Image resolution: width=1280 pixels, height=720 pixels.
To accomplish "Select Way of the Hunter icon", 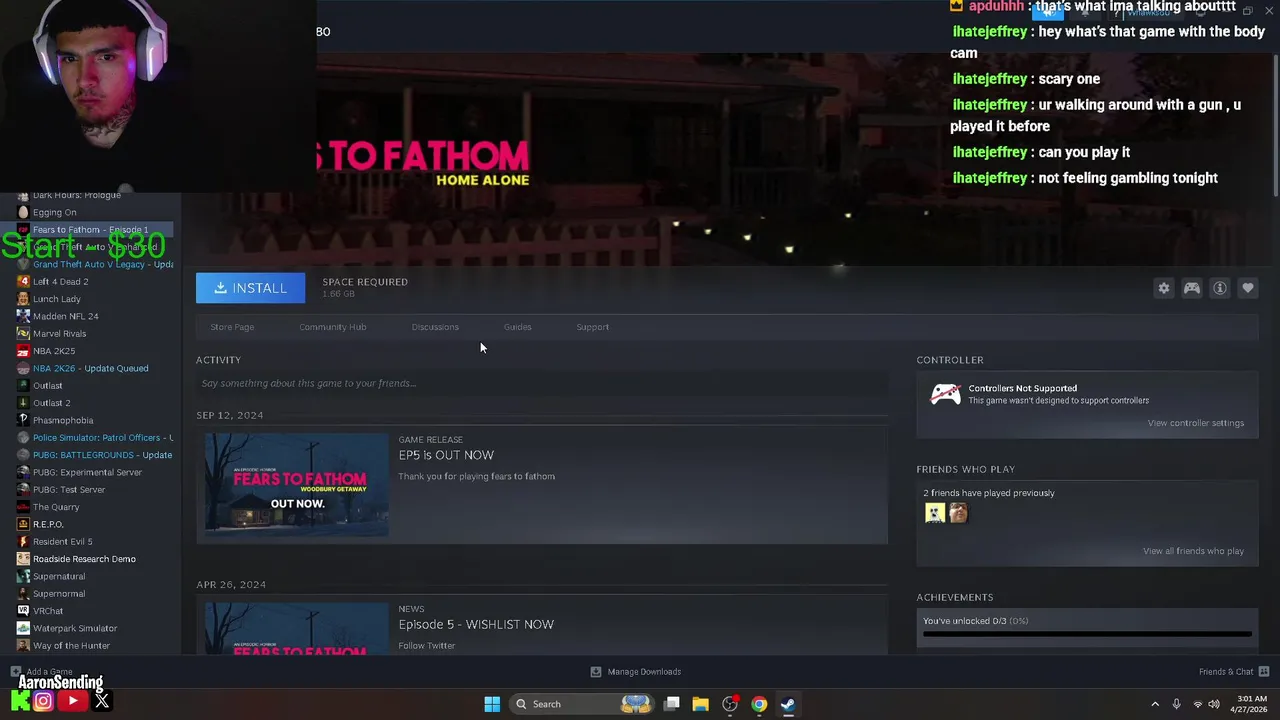I will 23,646.
